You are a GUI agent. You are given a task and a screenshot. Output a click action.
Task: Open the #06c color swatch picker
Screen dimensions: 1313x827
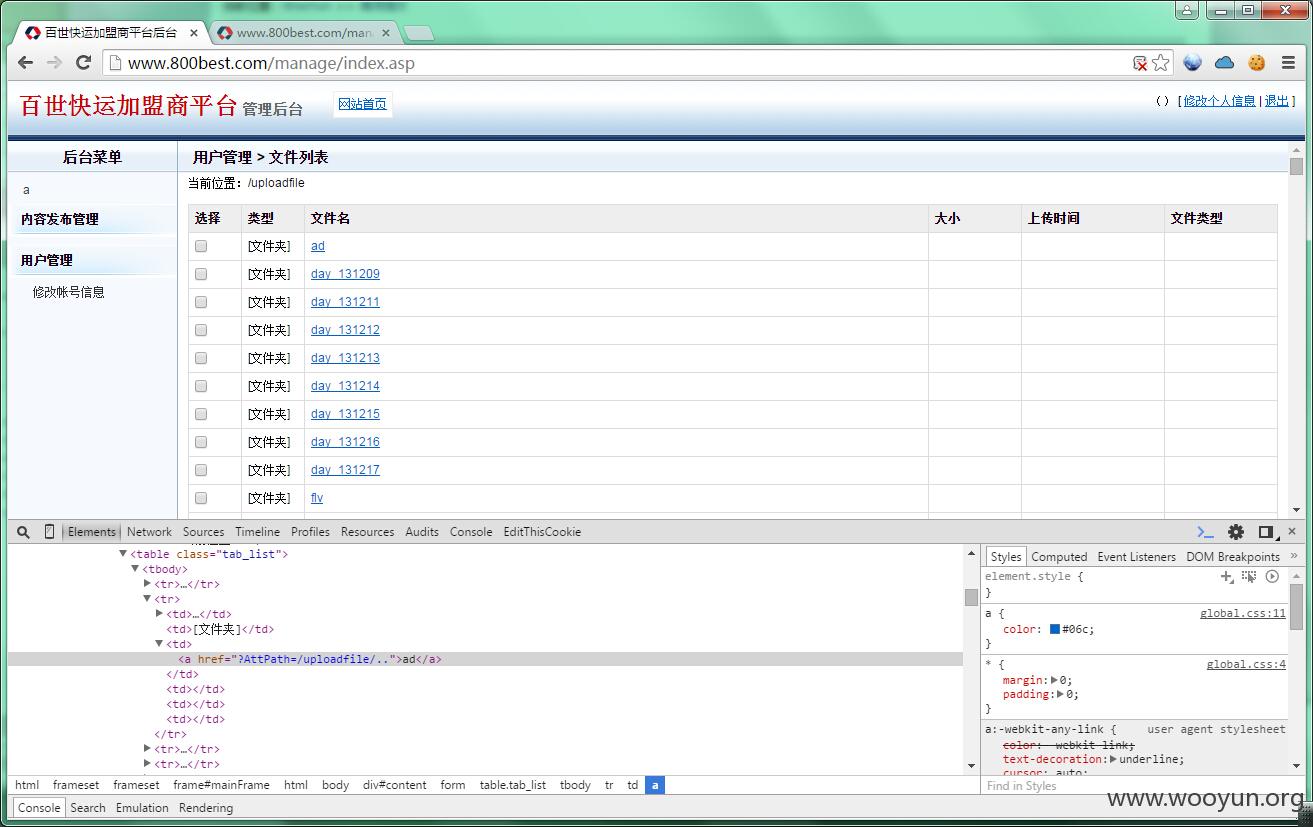[x=1054, y=630]
